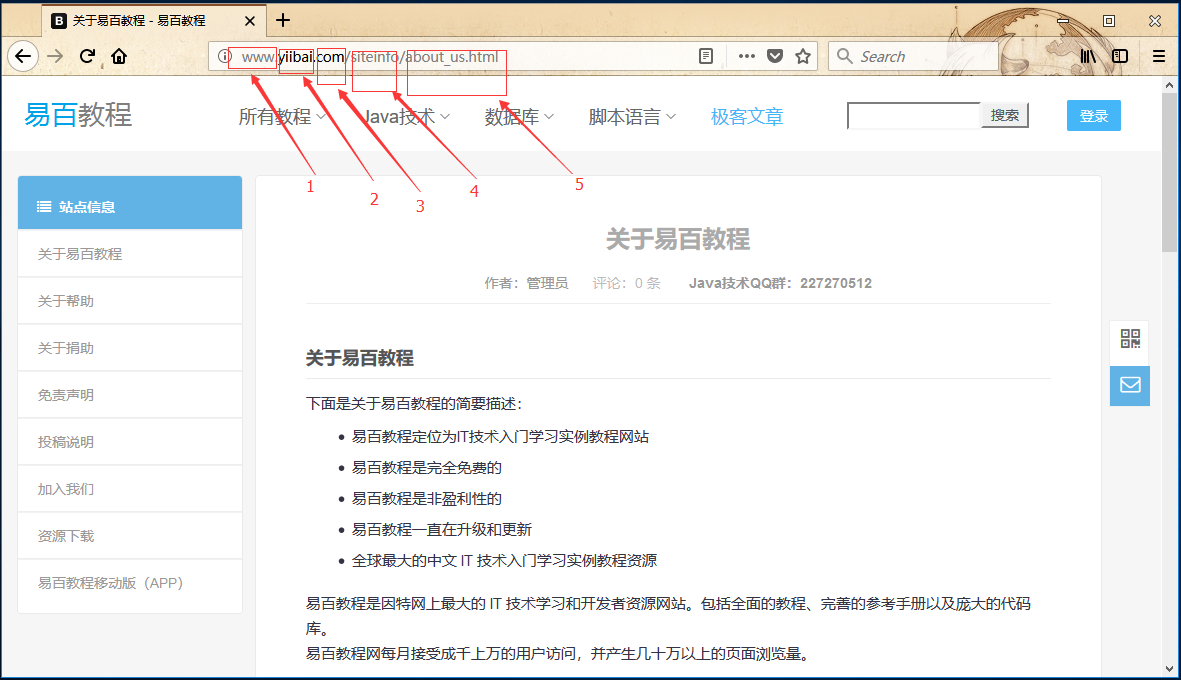This screenshot has height=680, width=1181.
Task: Click the envelope mail icon on the right
Action: point(1130,385)
